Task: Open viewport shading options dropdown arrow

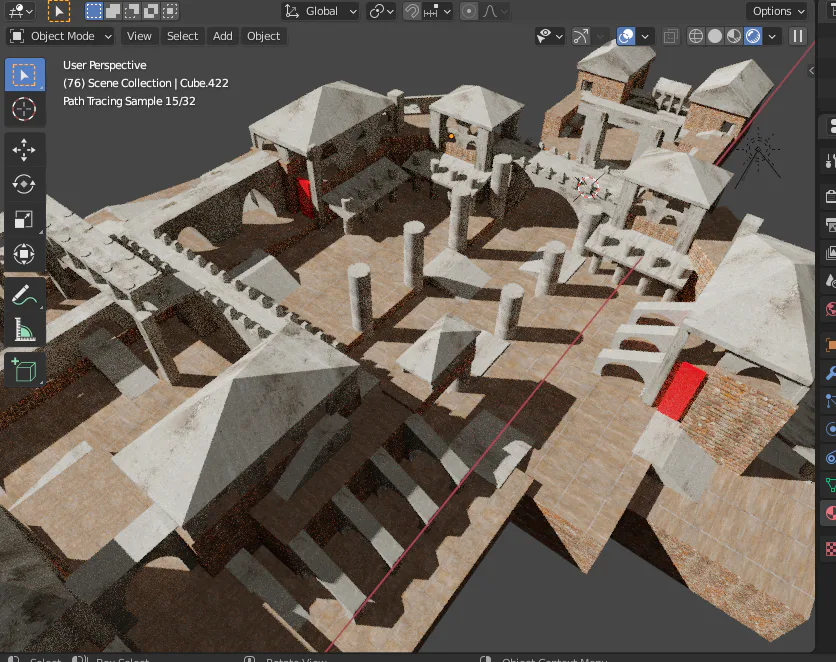Action: 771,36
